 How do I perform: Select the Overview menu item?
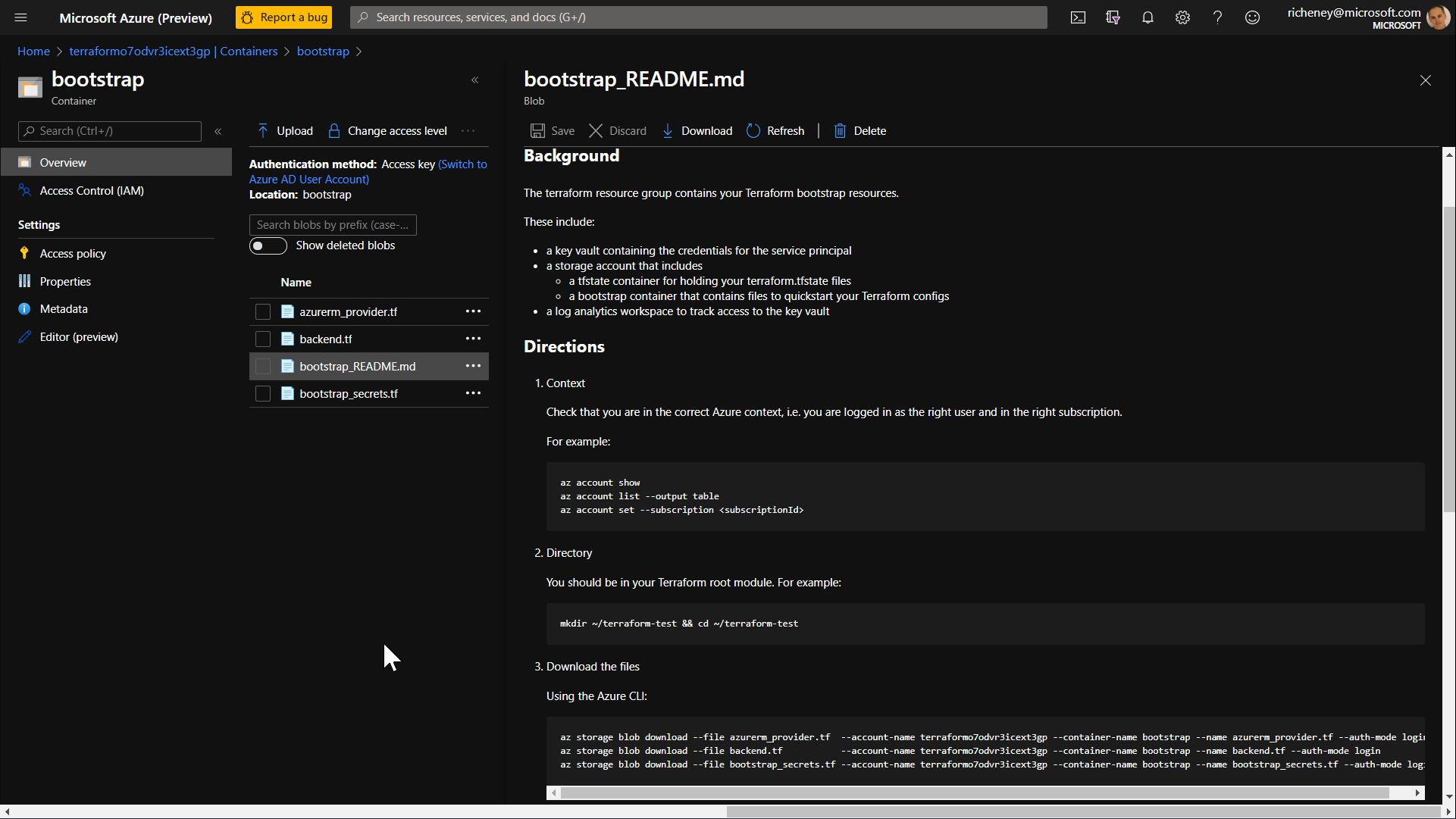(x=63, y=162)
